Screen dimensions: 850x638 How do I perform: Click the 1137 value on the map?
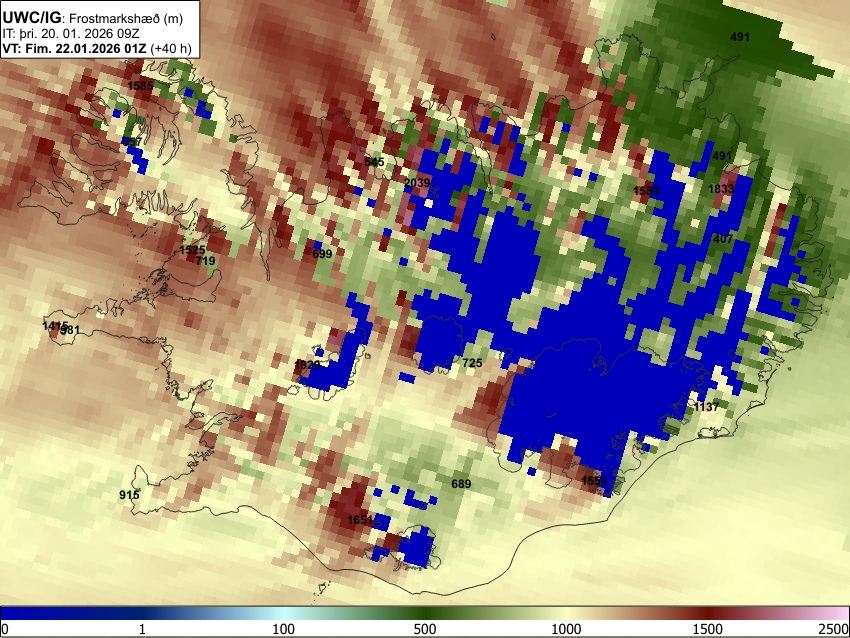[706, 407]
